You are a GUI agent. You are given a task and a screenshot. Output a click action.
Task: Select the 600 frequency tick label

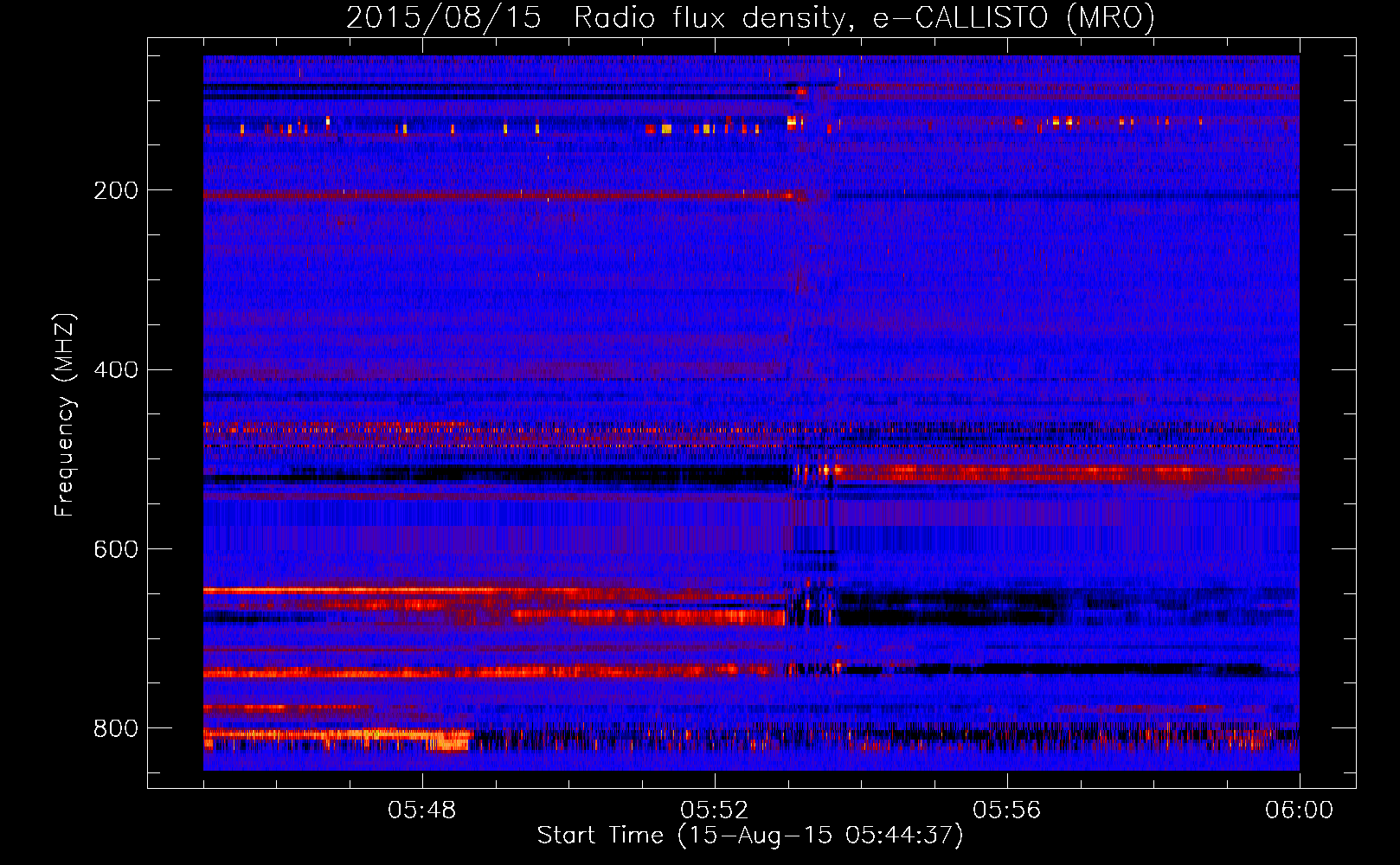point(116,550)
